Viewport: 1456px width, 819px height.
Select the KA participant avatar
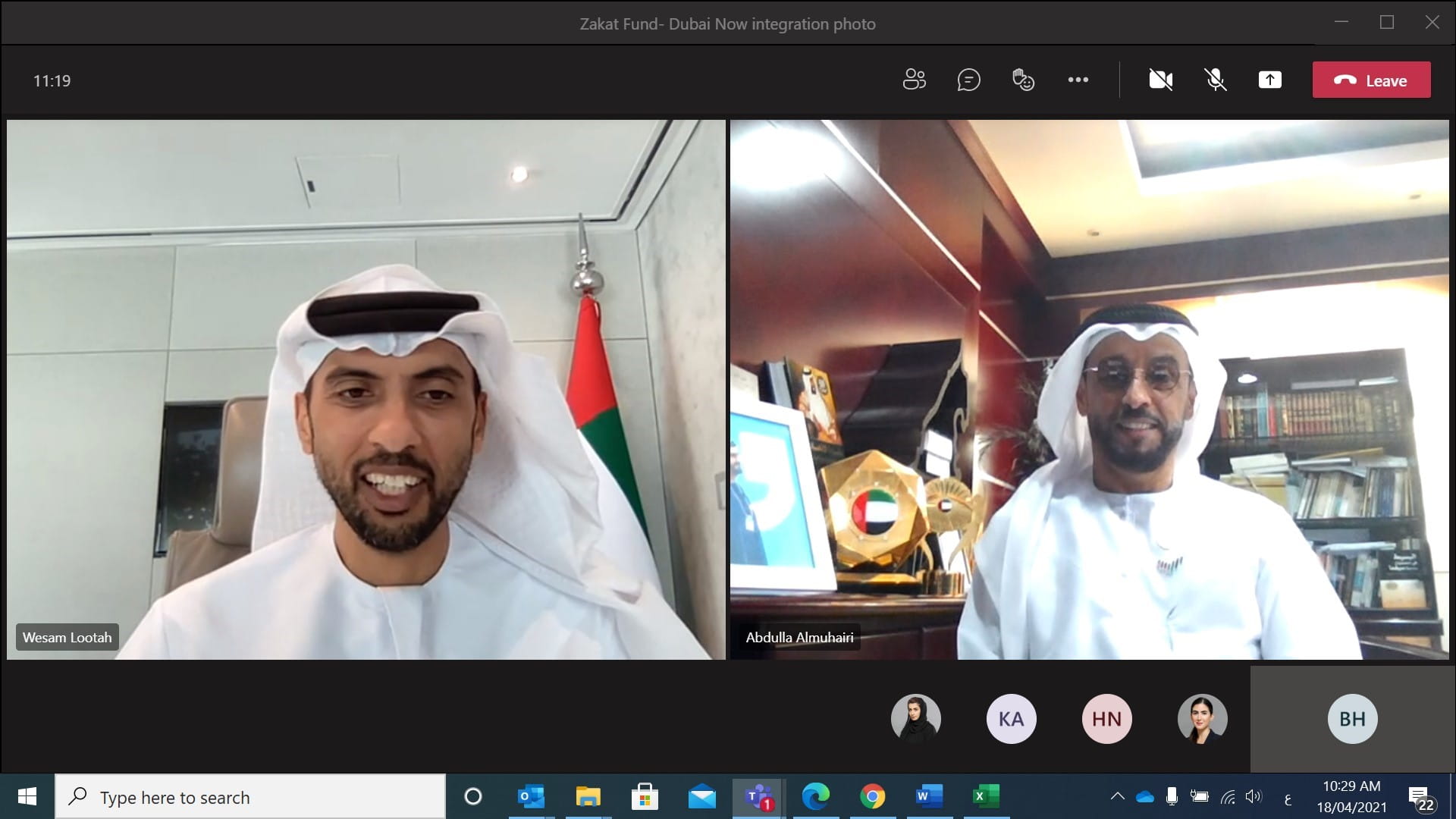point(1011,718)
